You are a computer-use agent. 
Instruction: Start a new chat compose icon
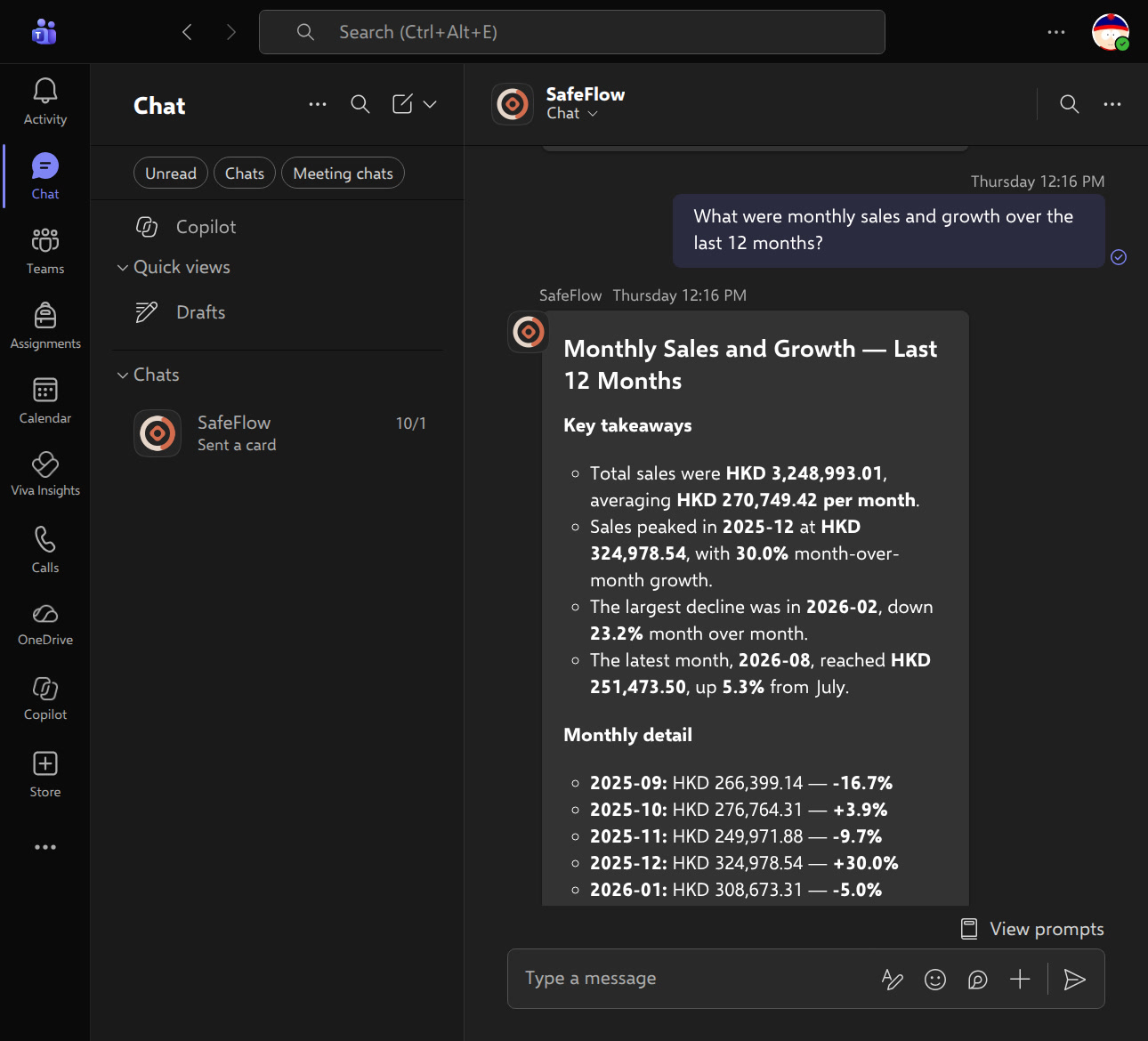(402, 104)
